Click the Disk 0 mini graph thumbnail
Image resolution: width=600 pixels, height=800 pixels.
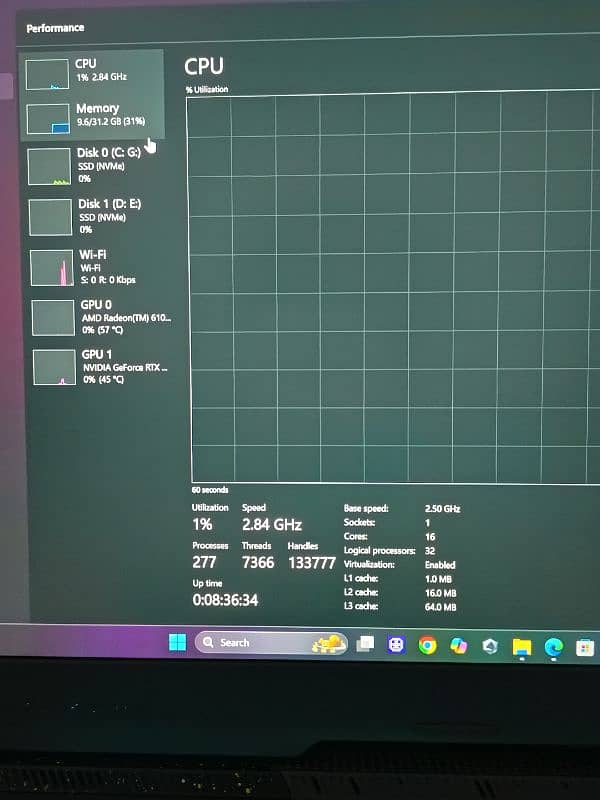(x=49, y=166)
